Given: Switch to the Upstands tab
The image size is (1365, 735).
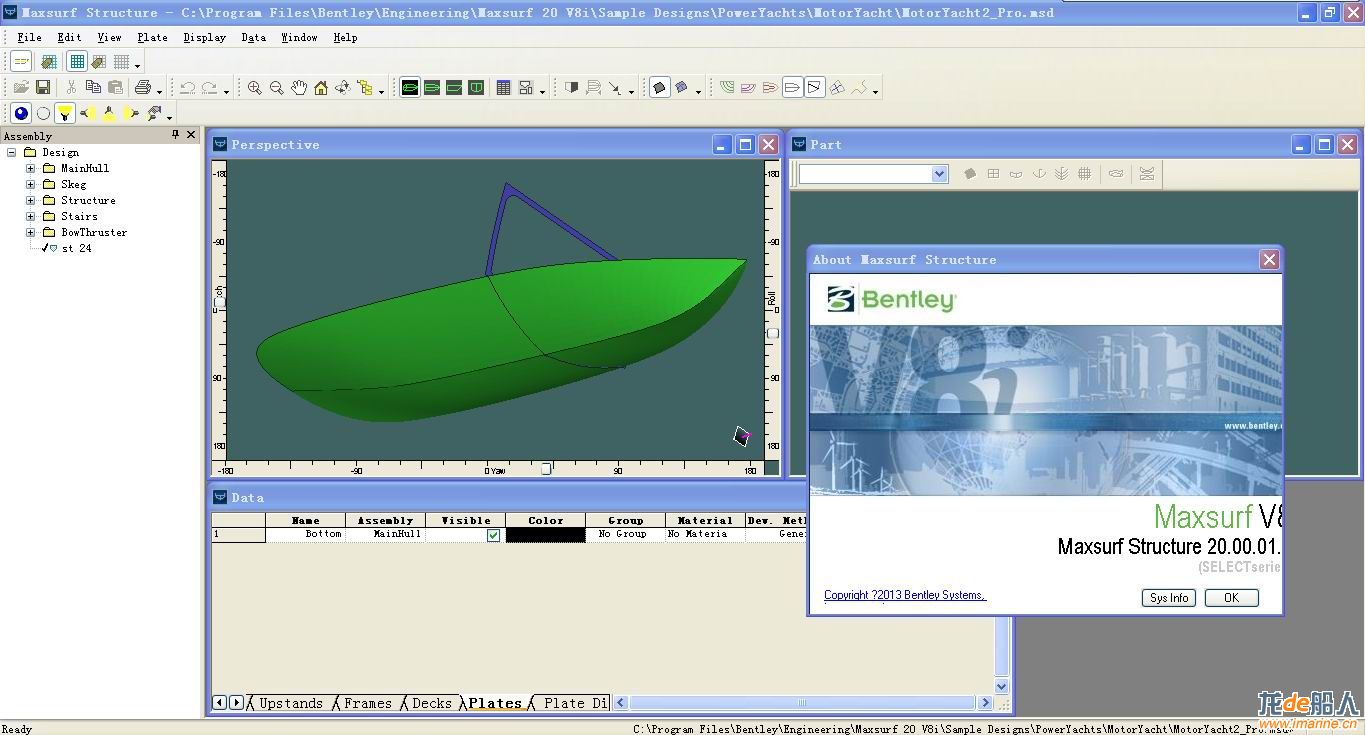Looking at the screenshot, I should pyautogui.click(x=291, y=703).
